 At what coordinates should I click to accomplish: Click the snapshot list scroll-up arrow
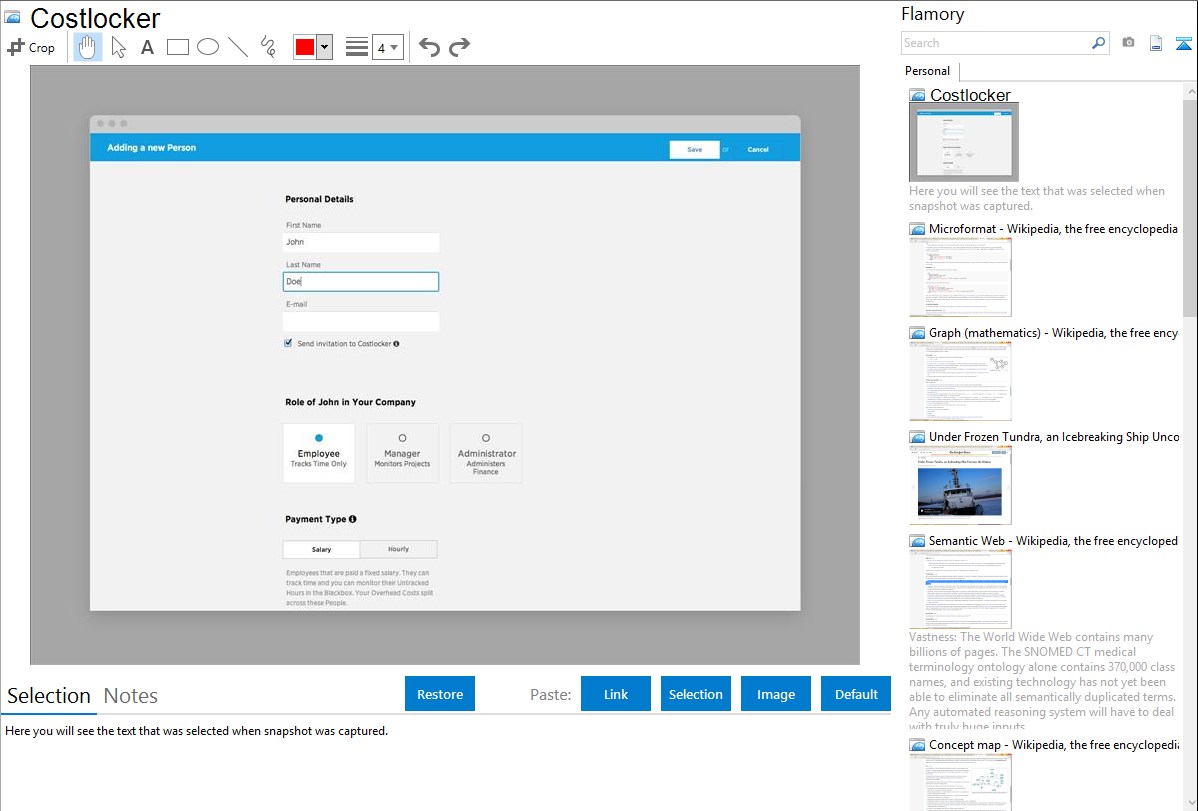[x=1190, y=91]
